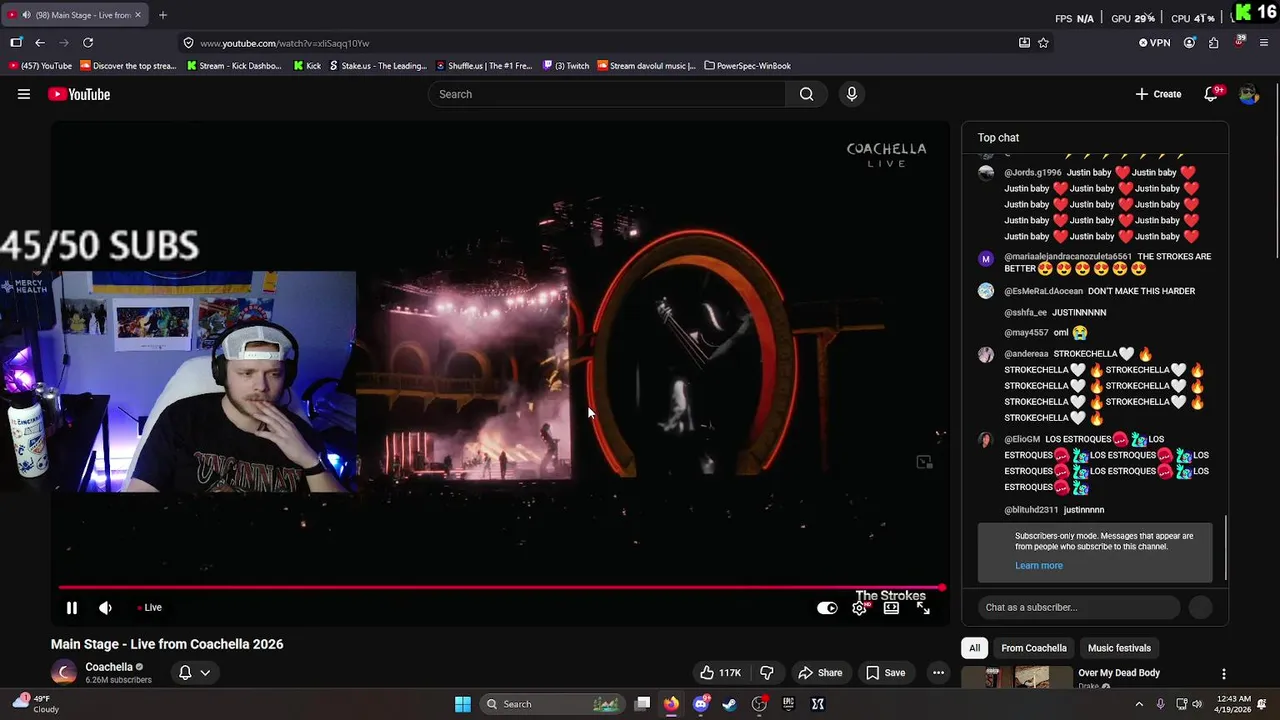Open YouTube notifications bell
The image size is (1280, 720).
(x=1211, y=94)
